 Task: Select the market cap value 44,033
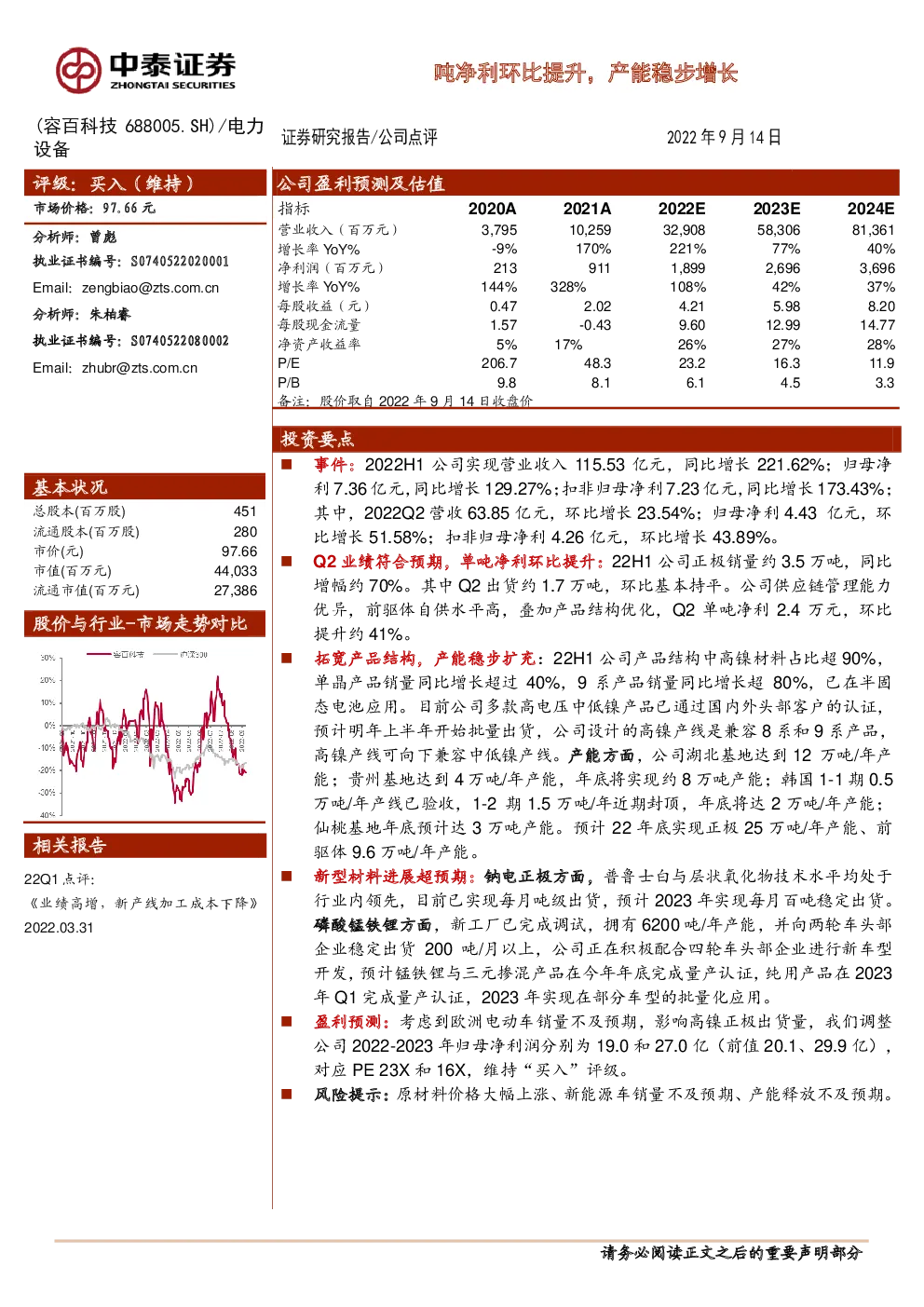click(x=236, y=571)
